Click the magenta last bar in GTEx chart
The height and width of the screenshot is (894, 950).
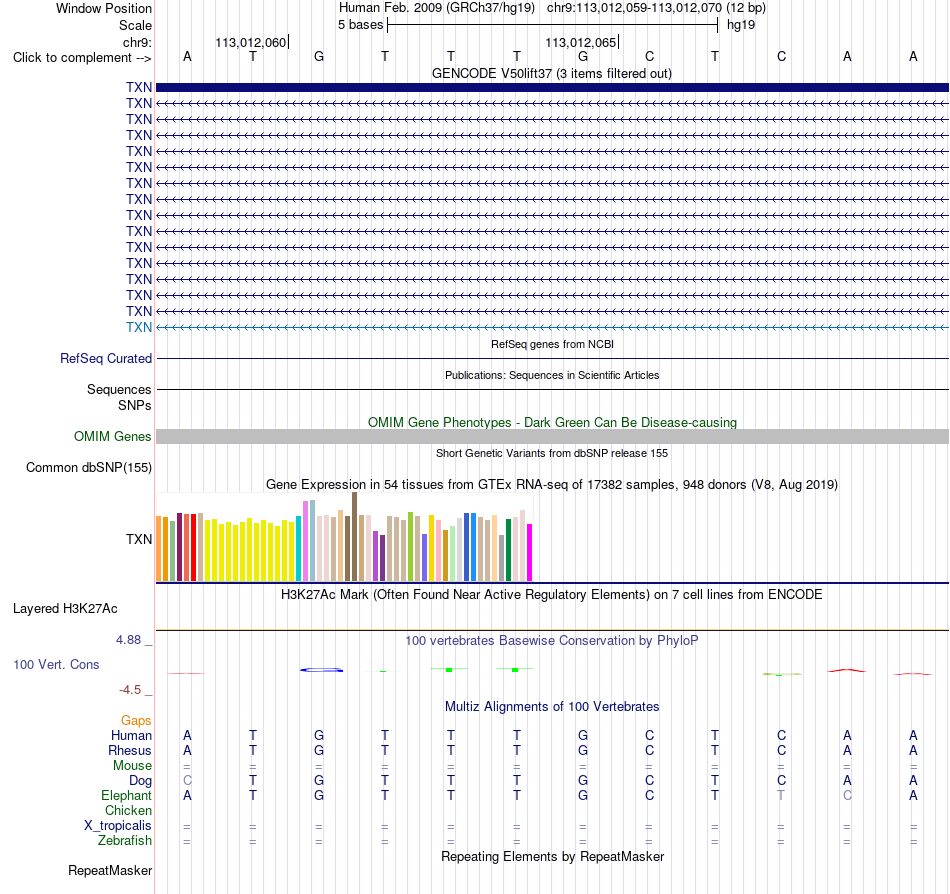[530, 552]
